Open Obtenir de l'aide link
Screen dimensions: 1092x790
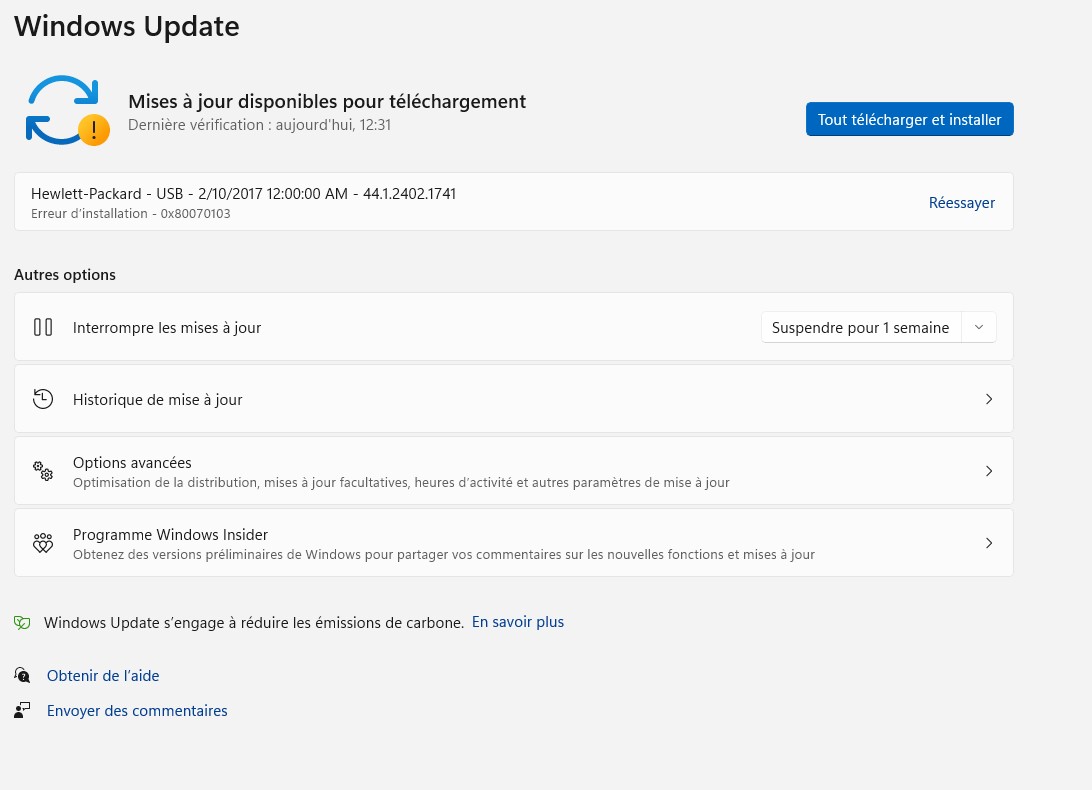(103, 676)
